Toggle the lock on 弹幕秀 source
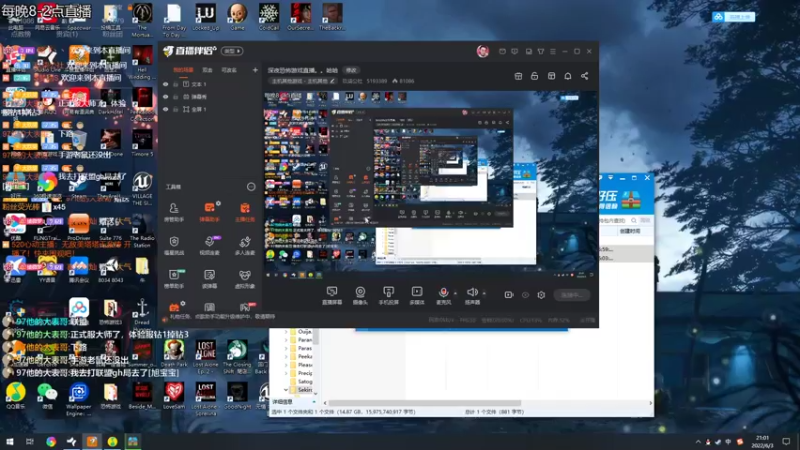The height and width of the screenshot is (450, 800). click(x=176, y=96)
